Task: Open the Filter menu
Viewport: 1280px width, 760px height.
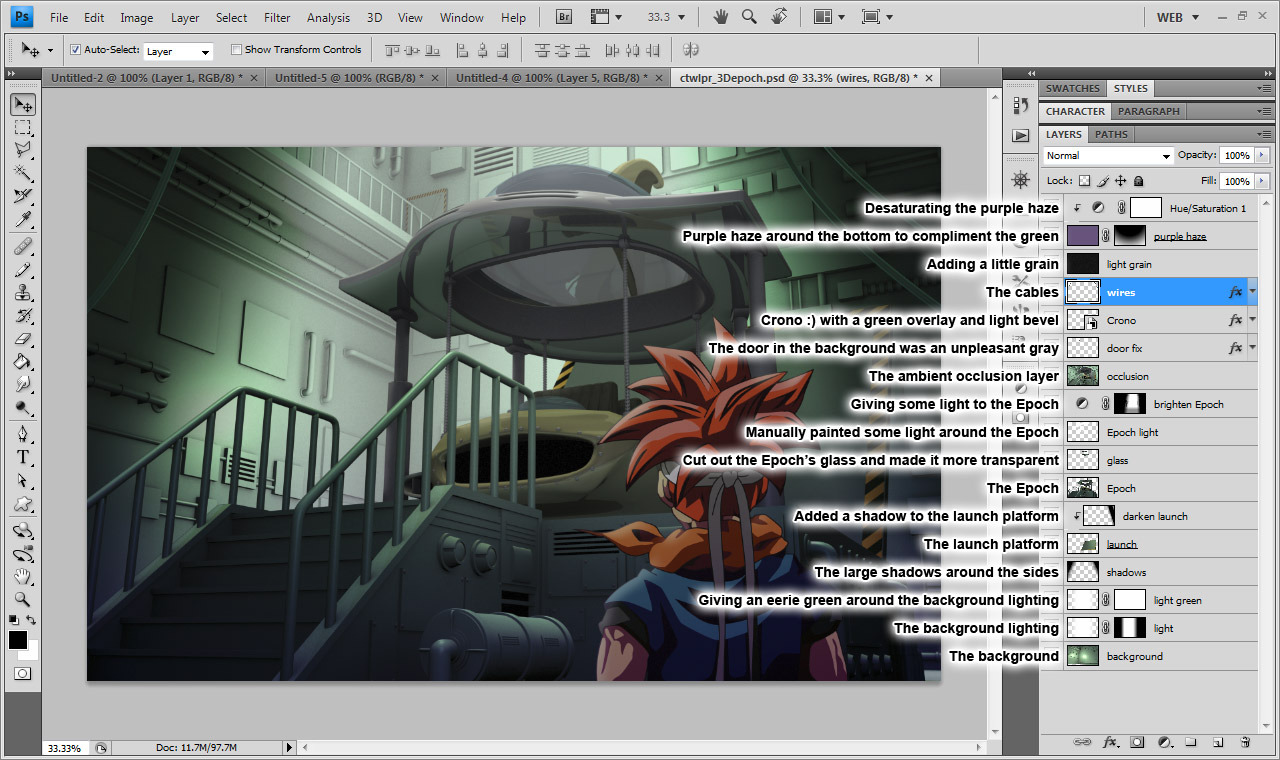Action: click(x=277, y=18)
